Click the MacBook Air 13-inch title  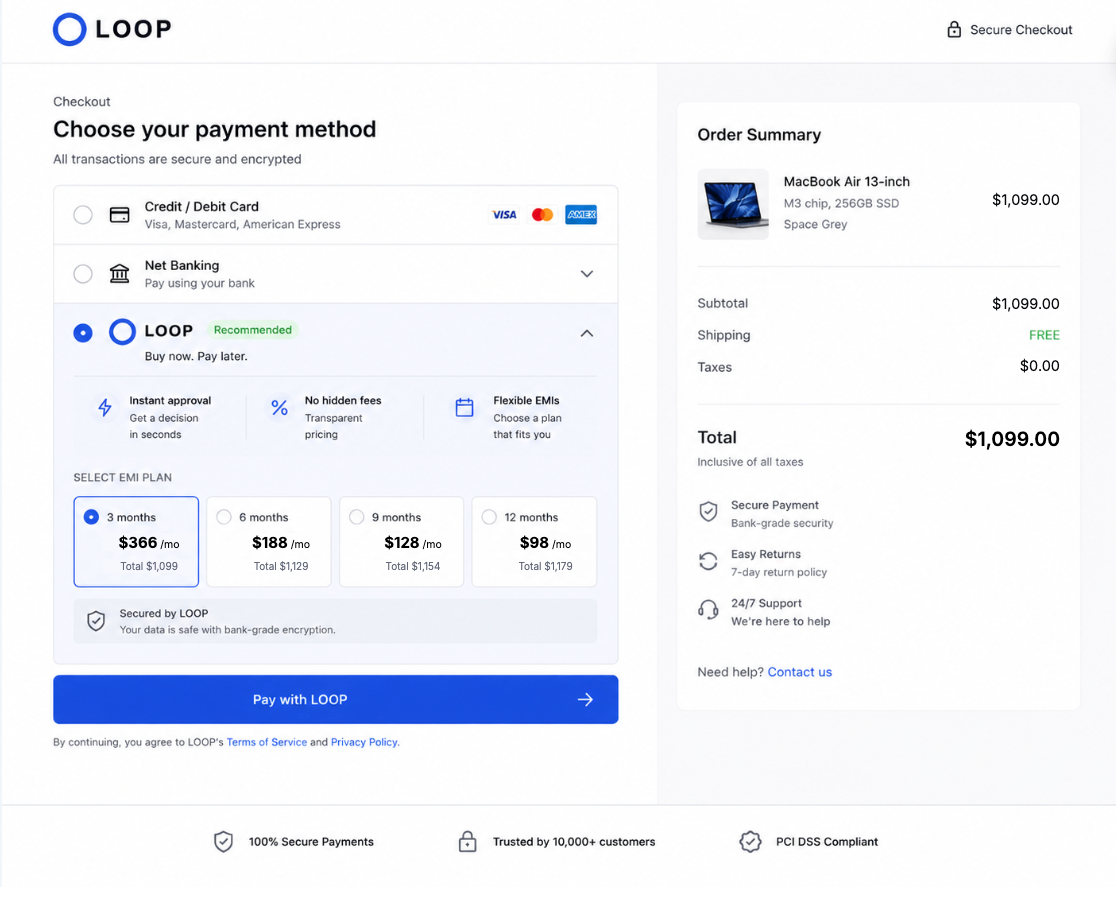tap(846, 182)
